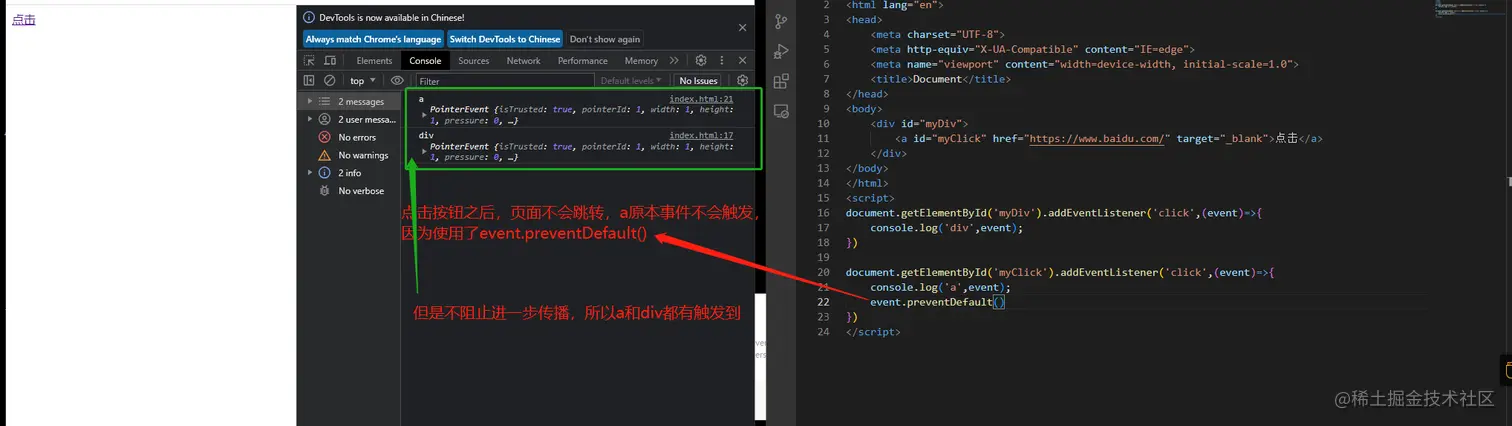1512x426 pixels.
Task: Click the console.log('div',event) line
Action: click(x=946, y=228)
